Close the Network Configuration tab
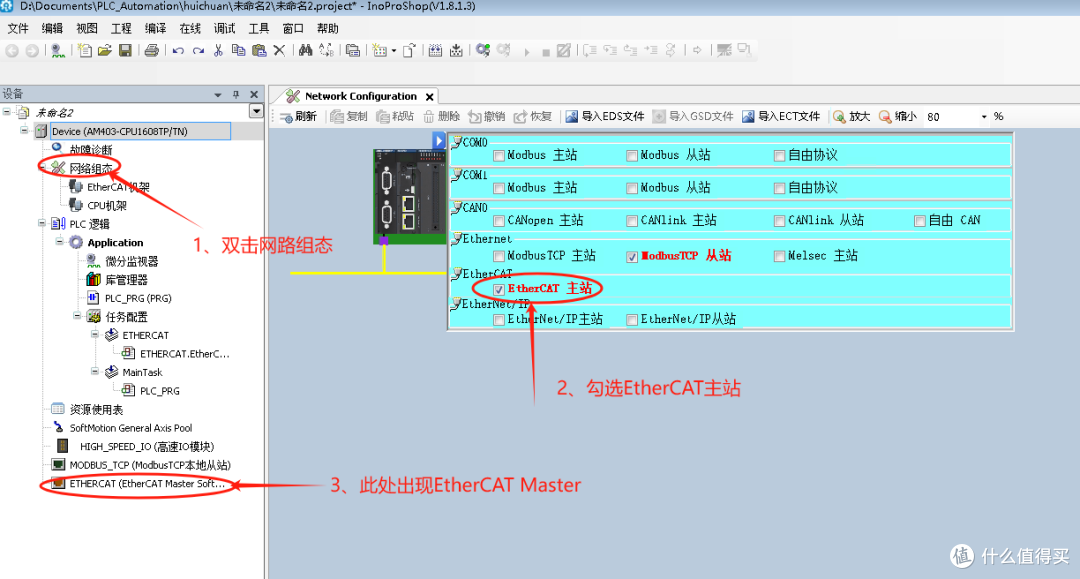The height and width of the screenshot is (579, 1080). (429, 97)
